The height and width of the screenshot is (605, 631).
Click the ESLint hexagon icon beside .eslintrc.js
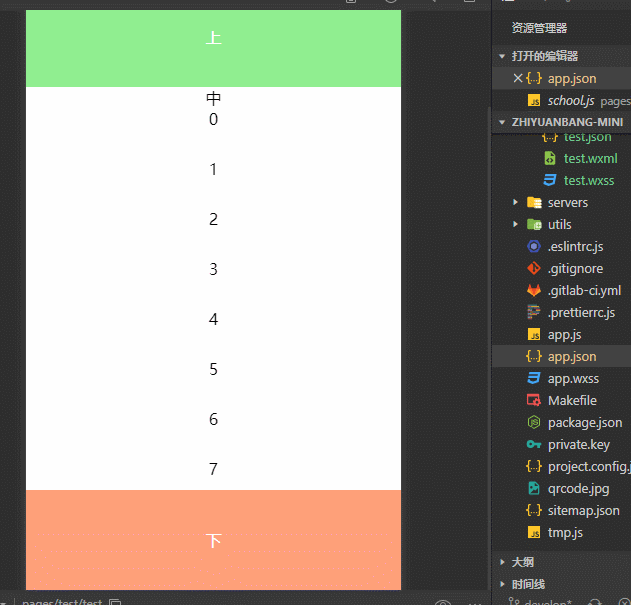point(534,246)
